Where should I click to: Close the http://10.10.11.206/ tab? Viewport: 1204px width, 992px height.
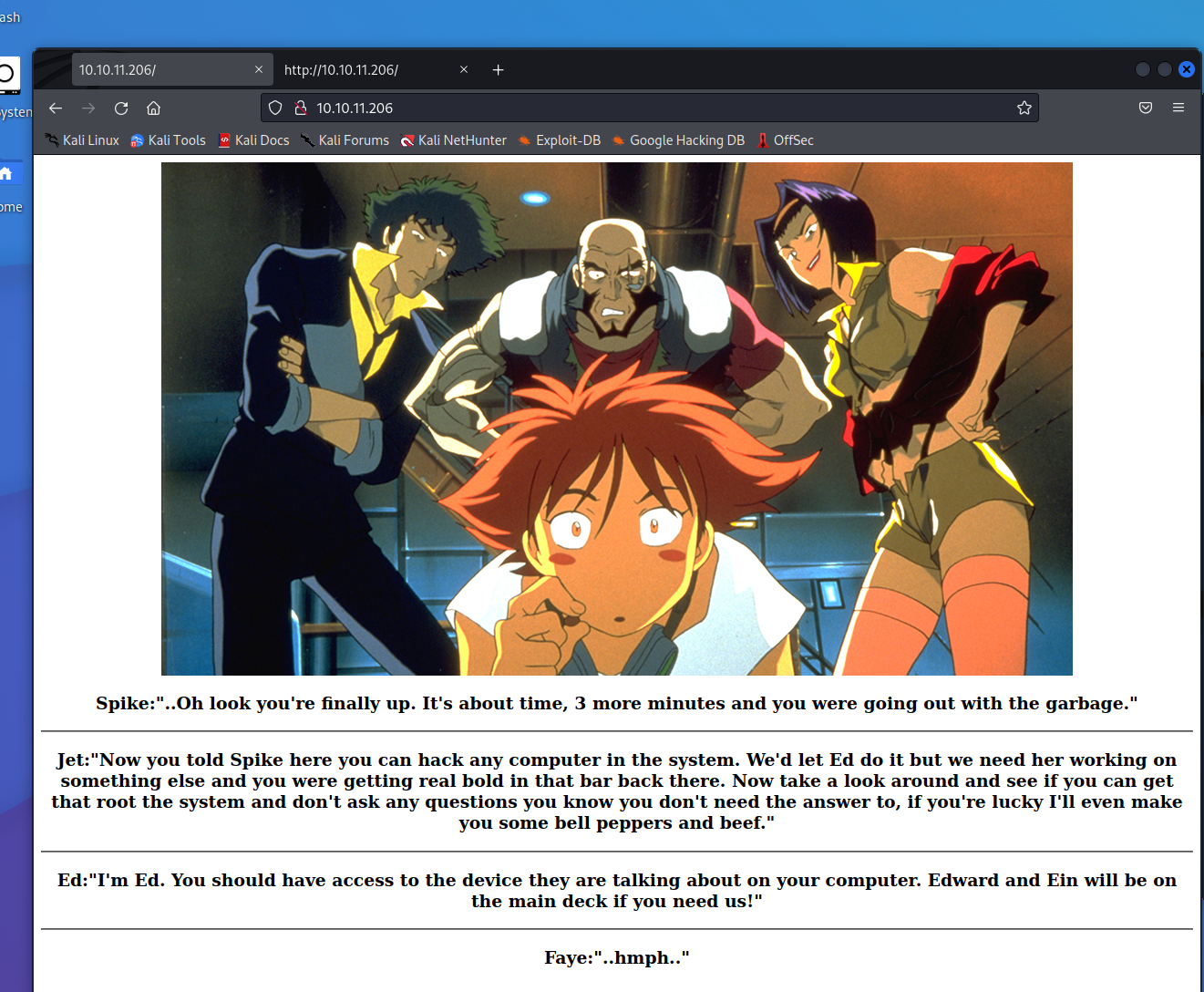pos(464,69)
